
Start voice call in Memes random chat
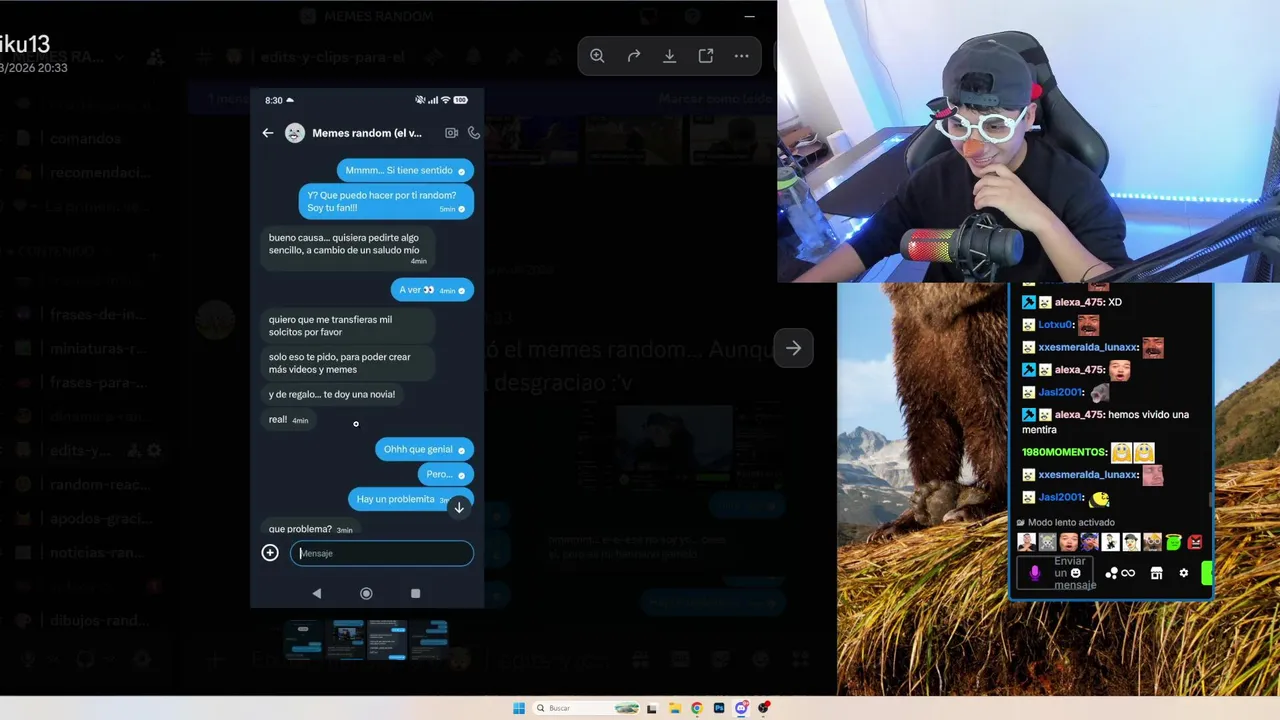[474, 133]
